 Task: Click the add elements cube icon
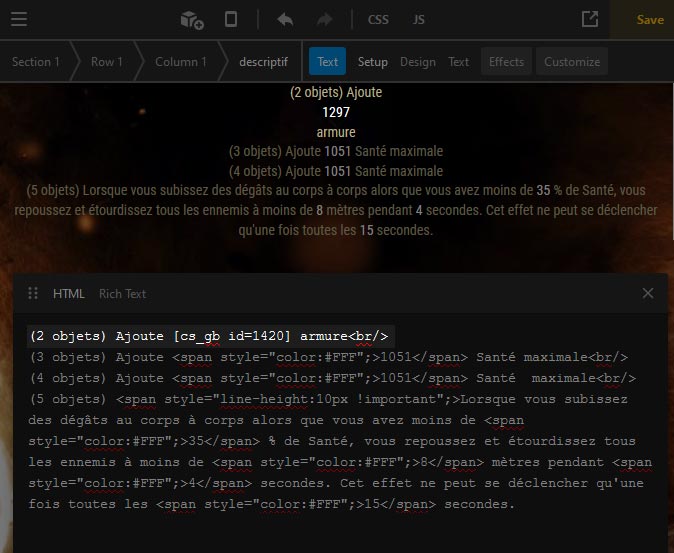[191, 19]
